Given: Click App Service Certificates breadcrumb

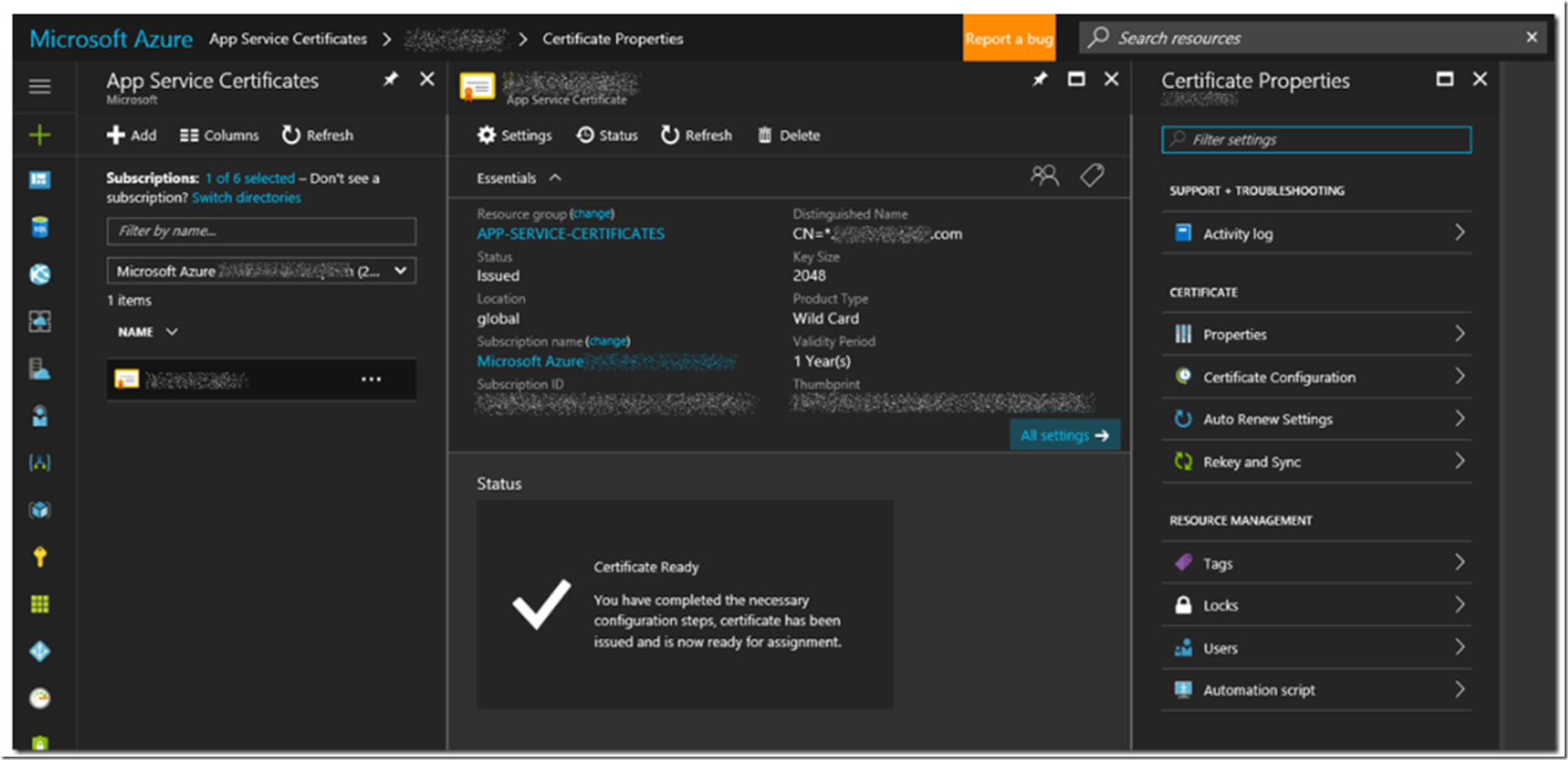Looking at the screenshot, I should click(x=288, y=39).
